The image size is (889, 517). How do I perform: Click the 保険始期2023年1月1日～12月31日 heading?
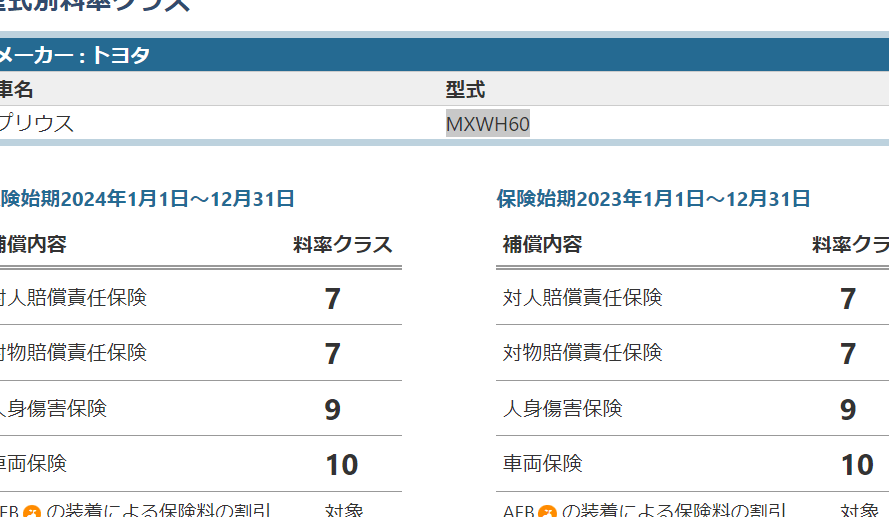[x=653, y=199]
